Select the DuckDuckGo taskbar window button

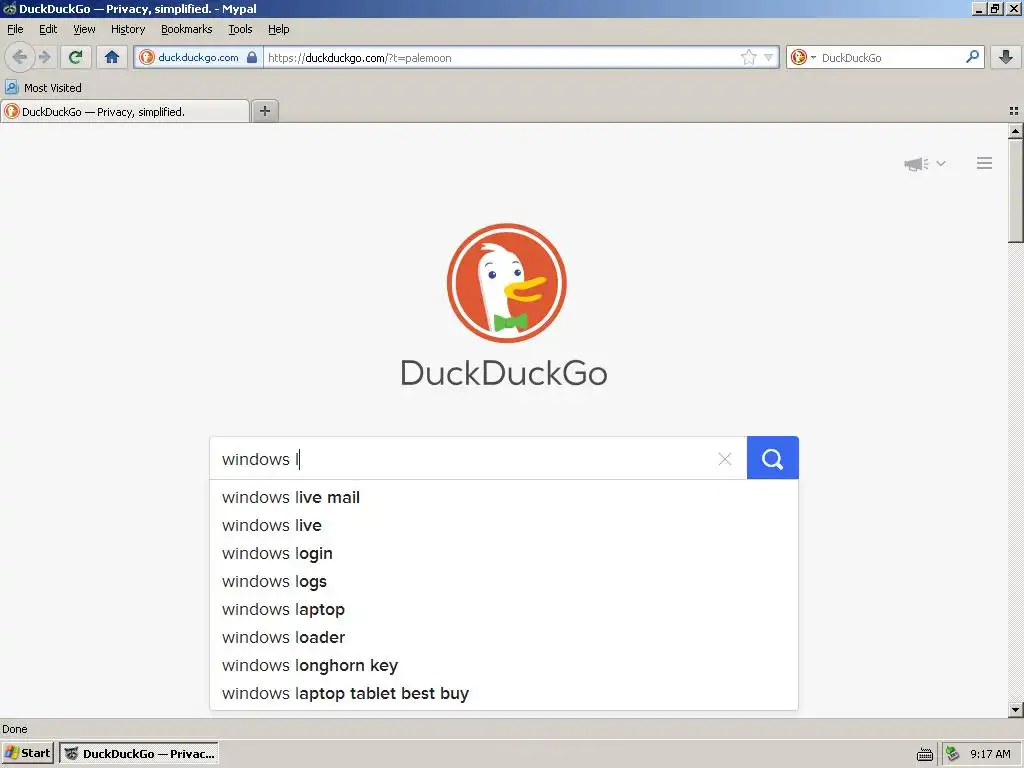coord(139,754)
